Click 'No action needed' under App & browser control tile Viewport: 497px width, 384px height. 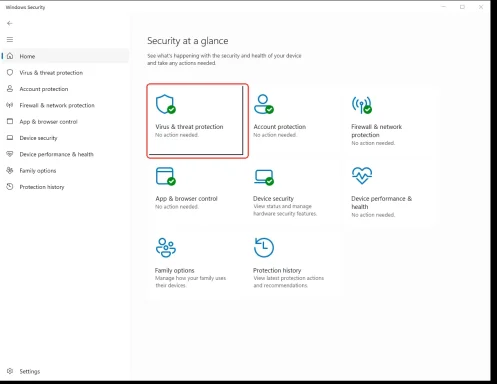[x=177, y=207]
